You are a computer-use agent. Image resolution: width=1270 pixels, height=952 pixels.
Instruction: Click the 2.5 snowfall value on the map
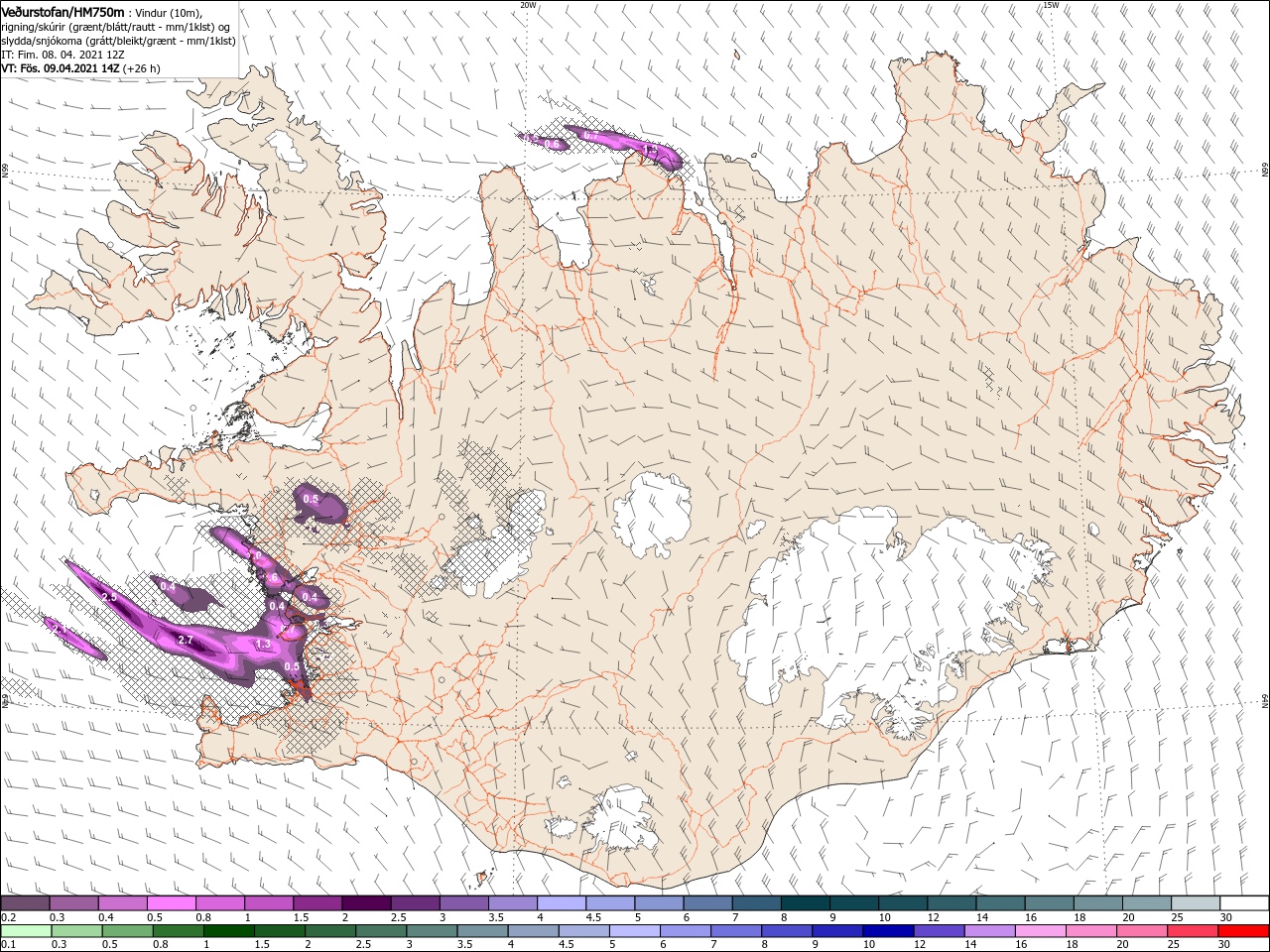coord(109,597)
